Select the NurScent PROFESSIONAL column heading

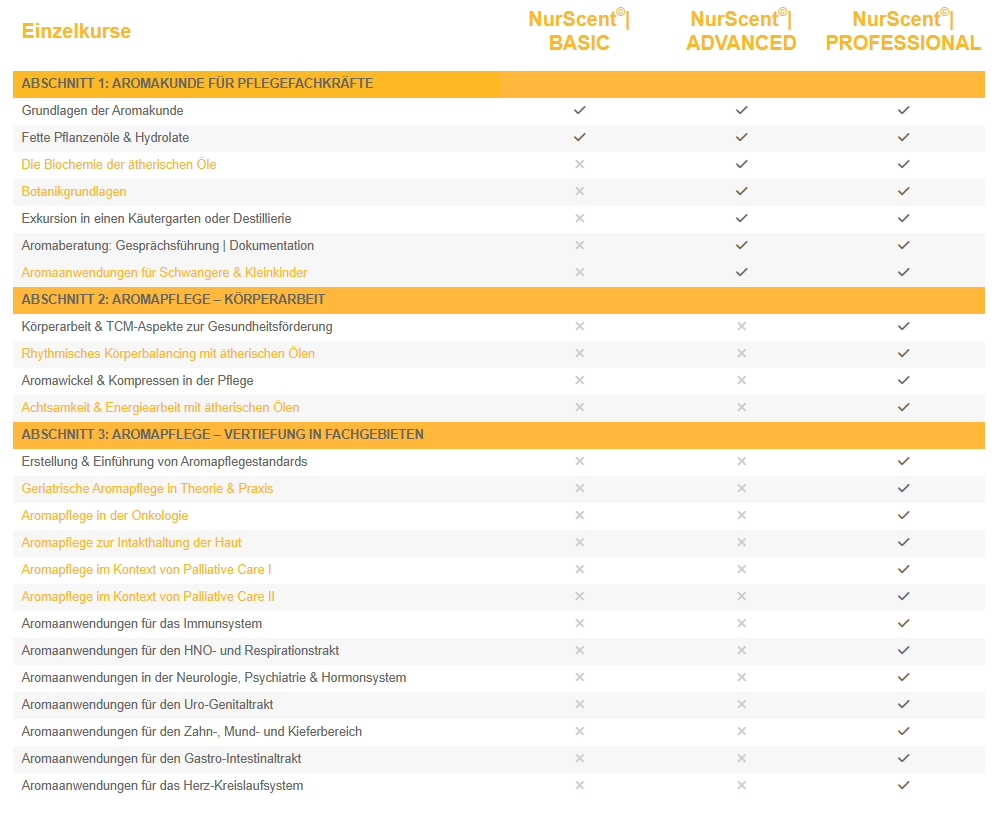coord(903,30)
